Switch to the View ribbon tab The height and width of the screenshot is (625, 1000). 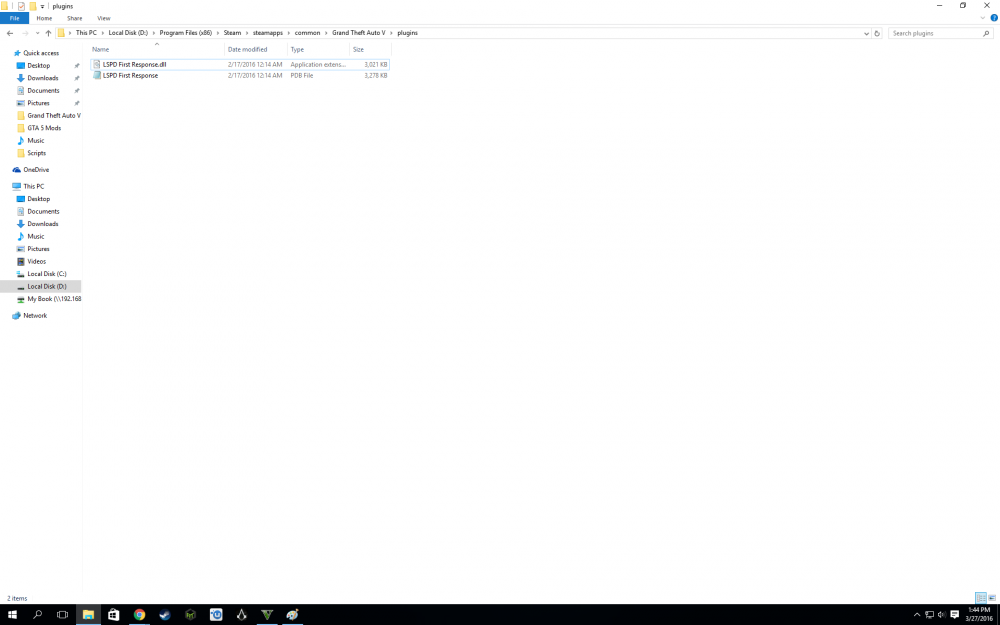click(104, 17)
